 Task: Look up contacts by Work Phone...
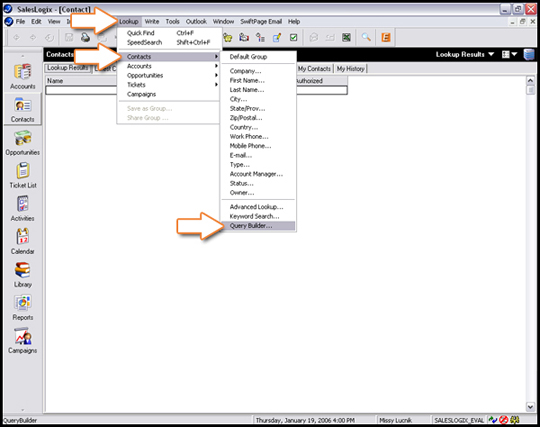(x=258, y=136)
